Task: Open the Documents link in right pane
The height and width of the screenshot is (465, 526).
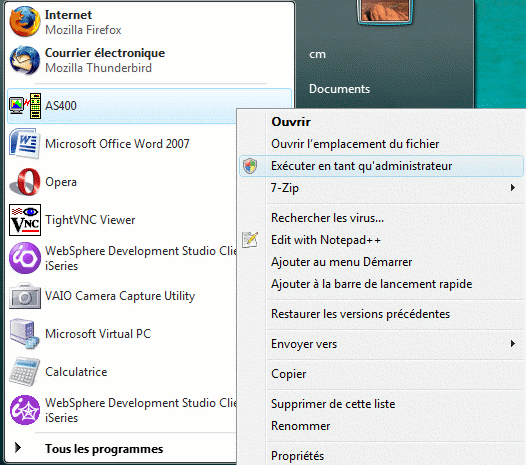Action: click(x=339, y=89)
